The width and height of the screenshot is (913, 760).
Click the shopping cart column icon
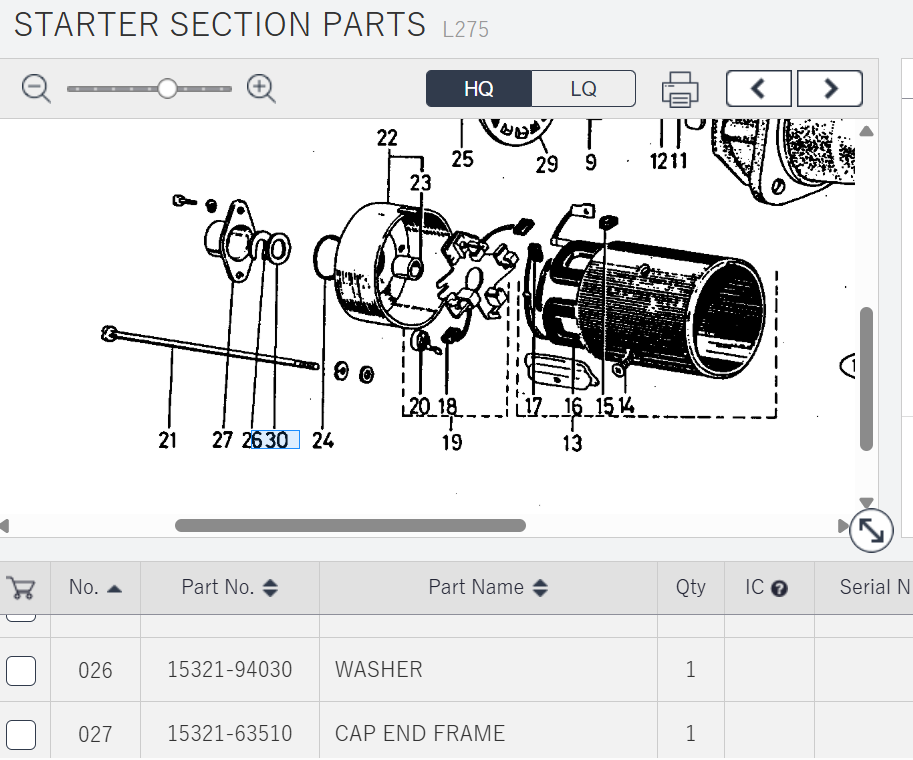coord(21,588)
